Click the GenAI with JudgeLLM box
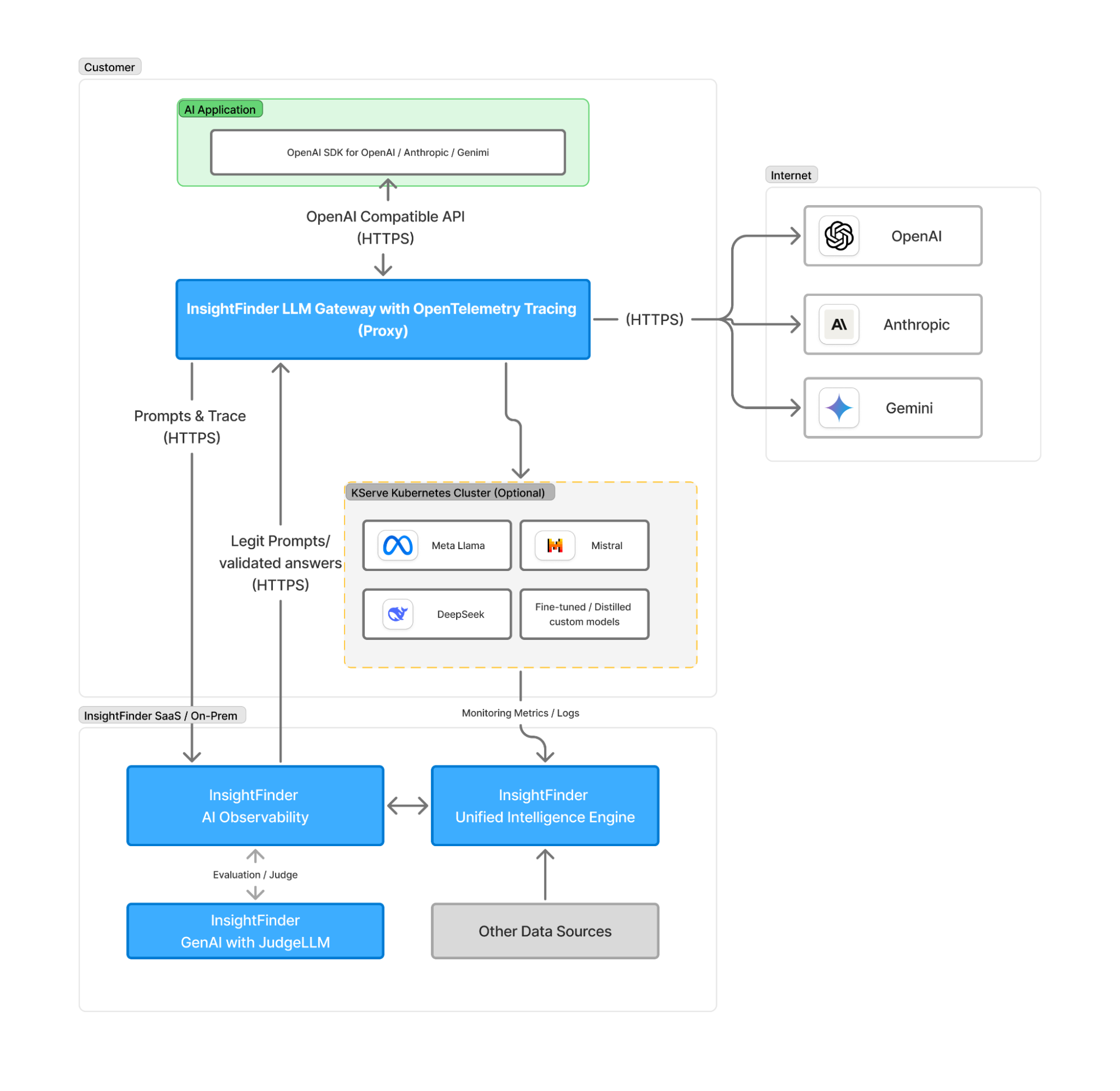The image size is (1120, 1091). coord(255,931)
